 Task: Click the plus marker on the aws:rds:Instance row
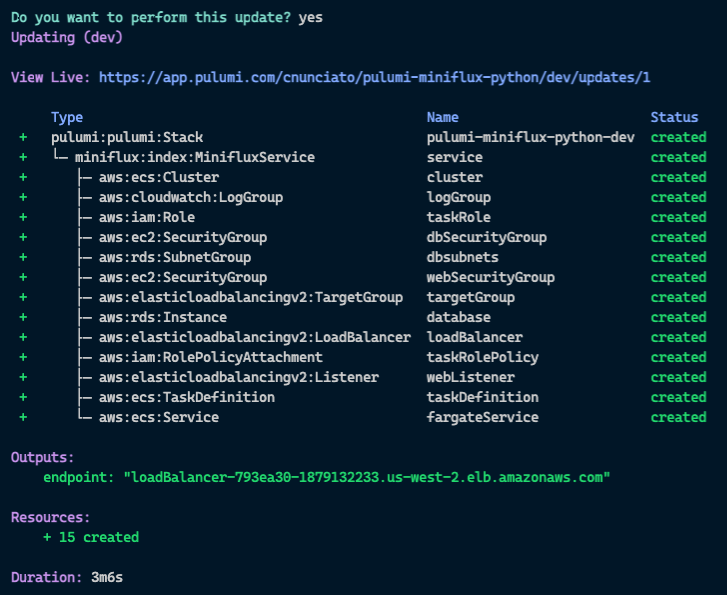[22, 317]
